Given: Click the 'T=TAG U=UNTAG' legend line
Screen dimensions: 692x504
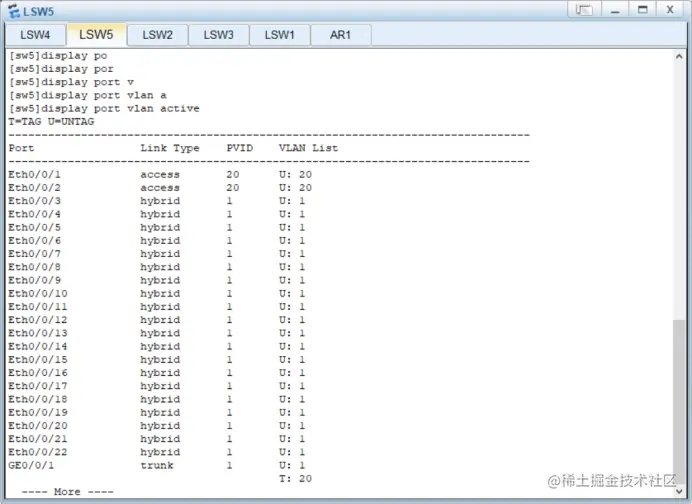Looking at the screenshot, I should [51, 122].
